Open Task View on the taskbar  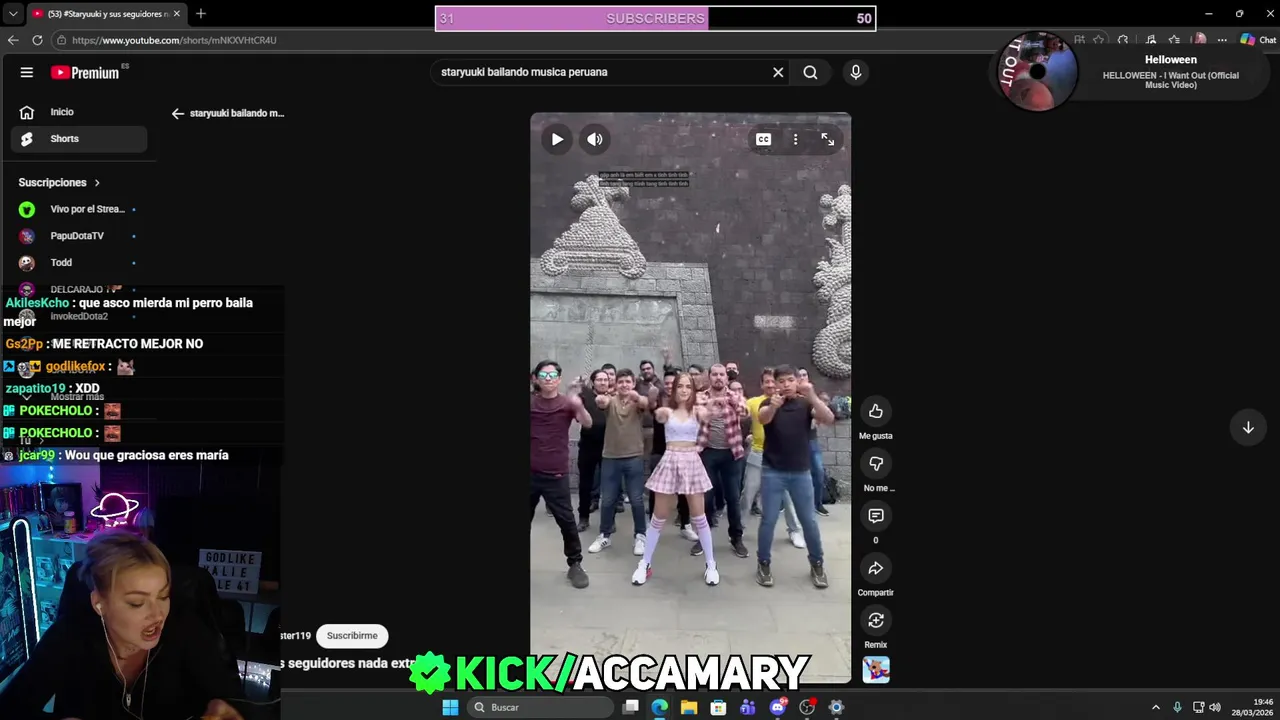[631, 707]
